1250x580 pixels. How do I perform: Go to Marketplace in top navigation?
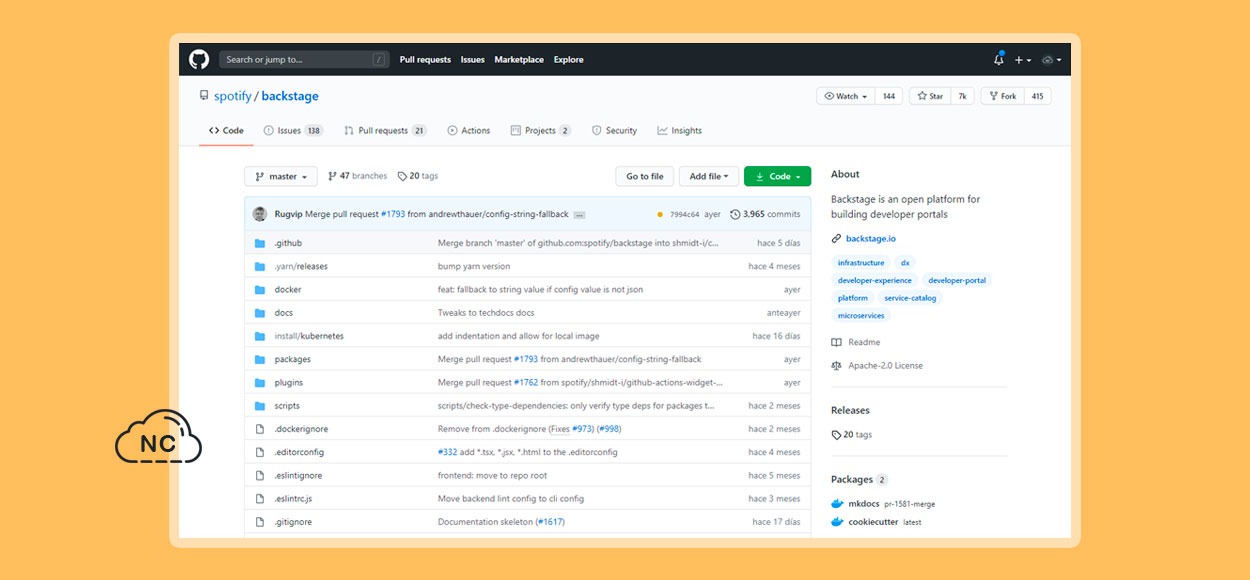[519, 60]
